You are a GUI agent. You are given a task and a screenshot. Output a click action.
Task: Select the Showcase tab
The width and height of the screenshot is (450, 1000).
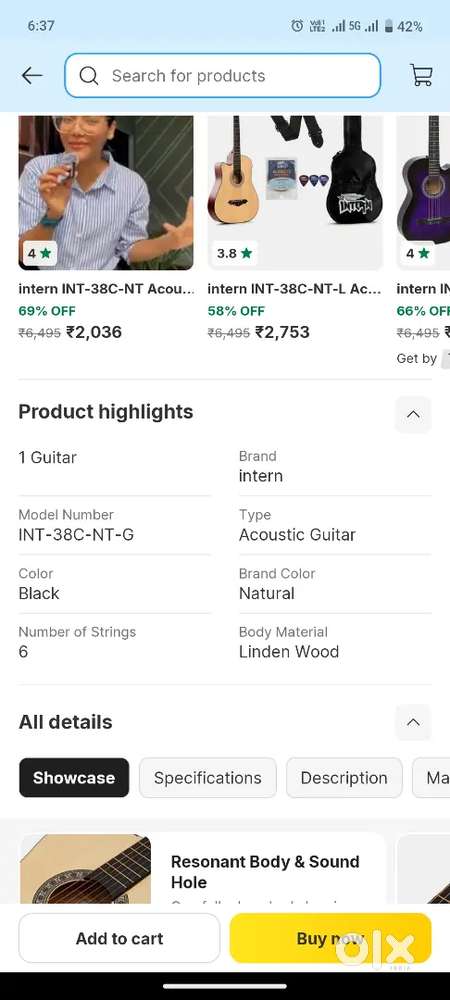(74, 777)
